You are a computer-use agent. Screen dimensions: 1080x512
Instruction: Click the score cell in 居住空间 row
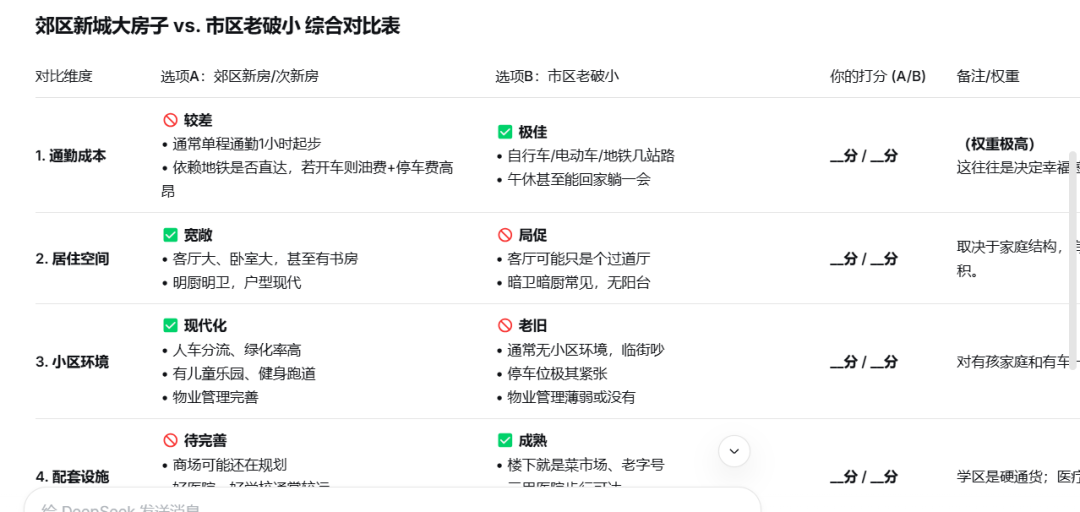tap(864, 259)
